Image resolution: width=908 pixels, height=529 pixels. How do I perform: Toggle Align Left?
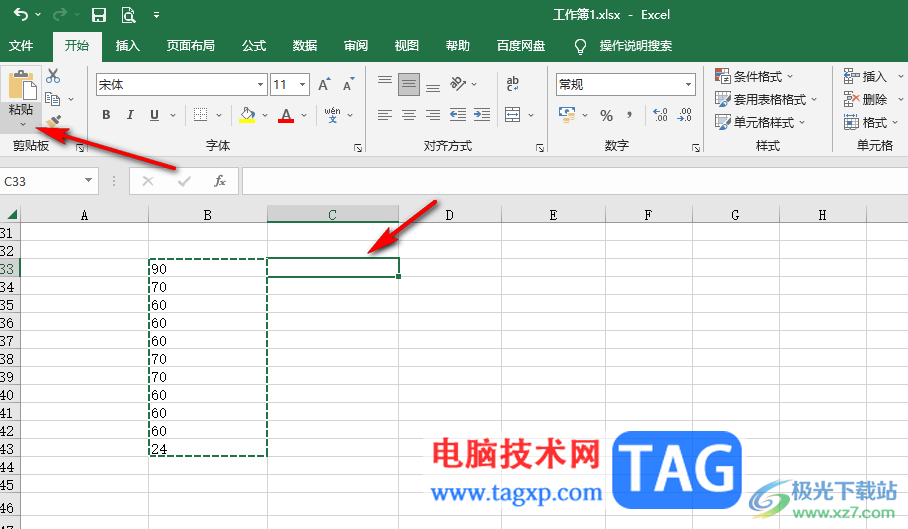tap(385, 115)
